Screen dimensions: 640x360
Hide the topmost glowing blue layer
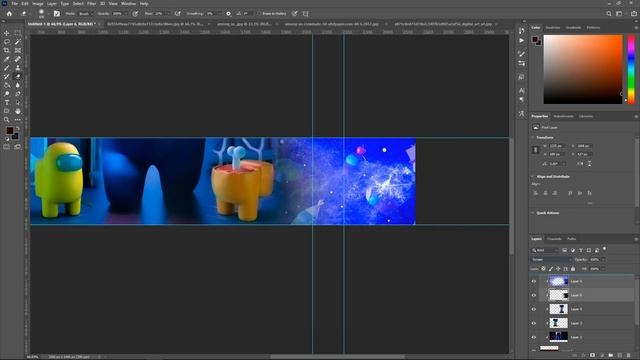pos(534,281)
